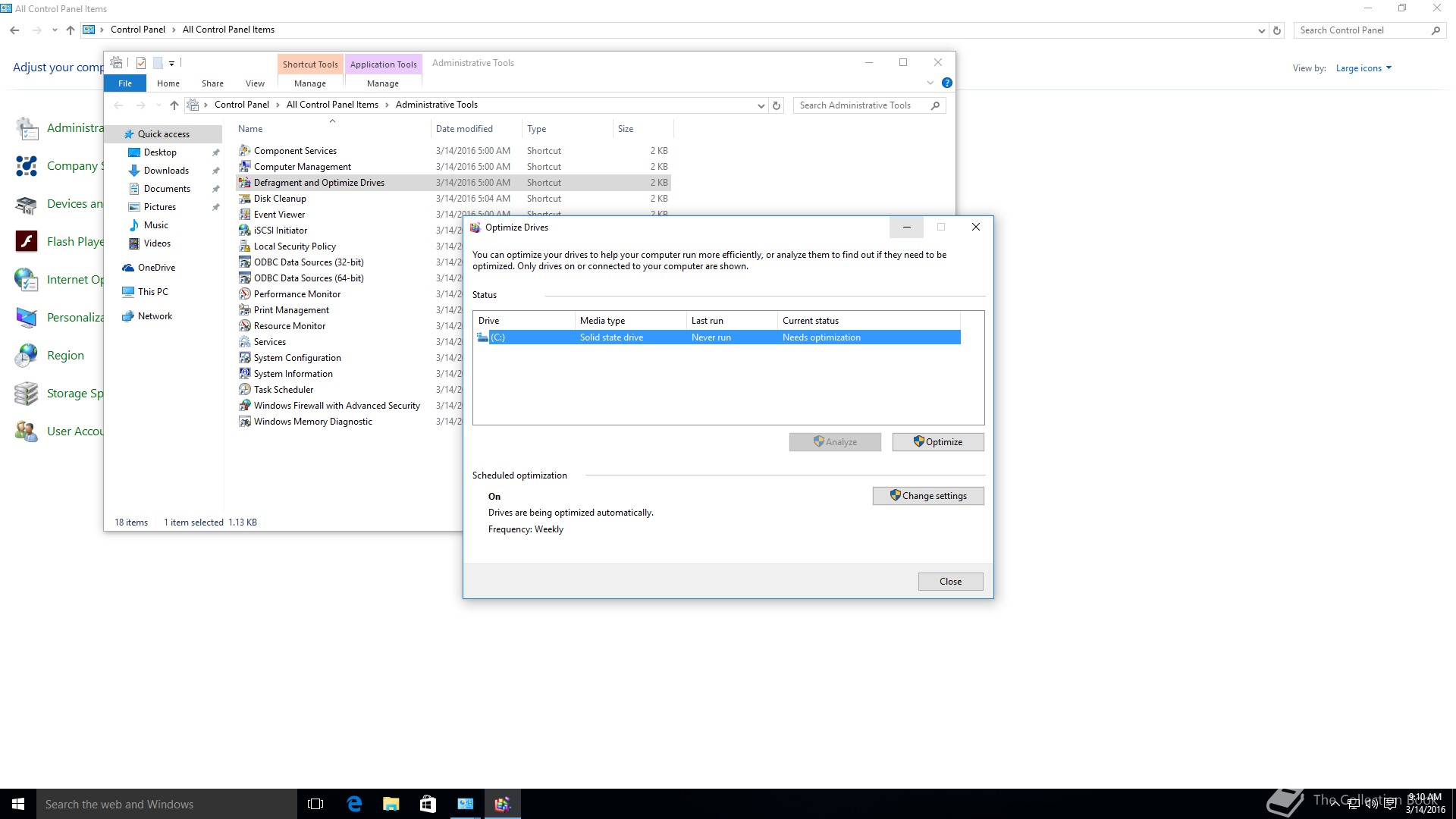Select iSCSI Initiator icon

pos(244,231)
